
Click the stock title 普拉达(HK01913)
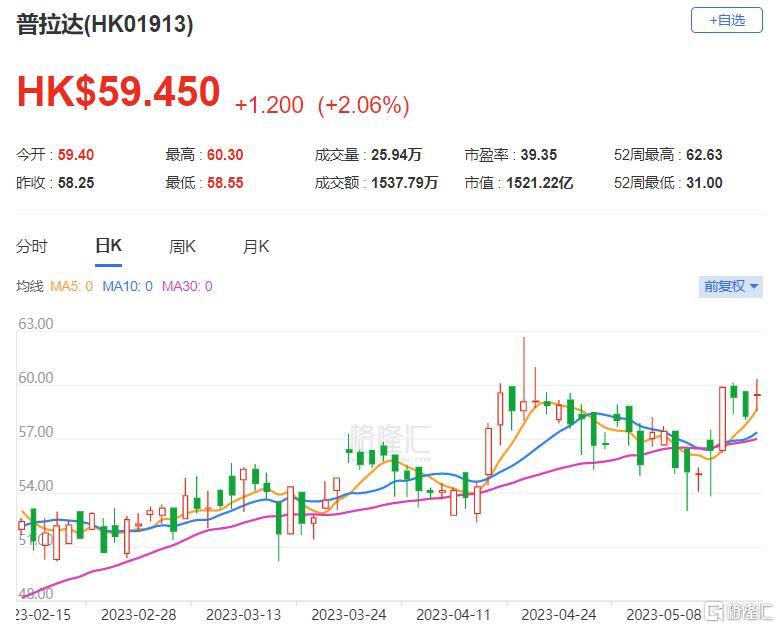point(105,24)
